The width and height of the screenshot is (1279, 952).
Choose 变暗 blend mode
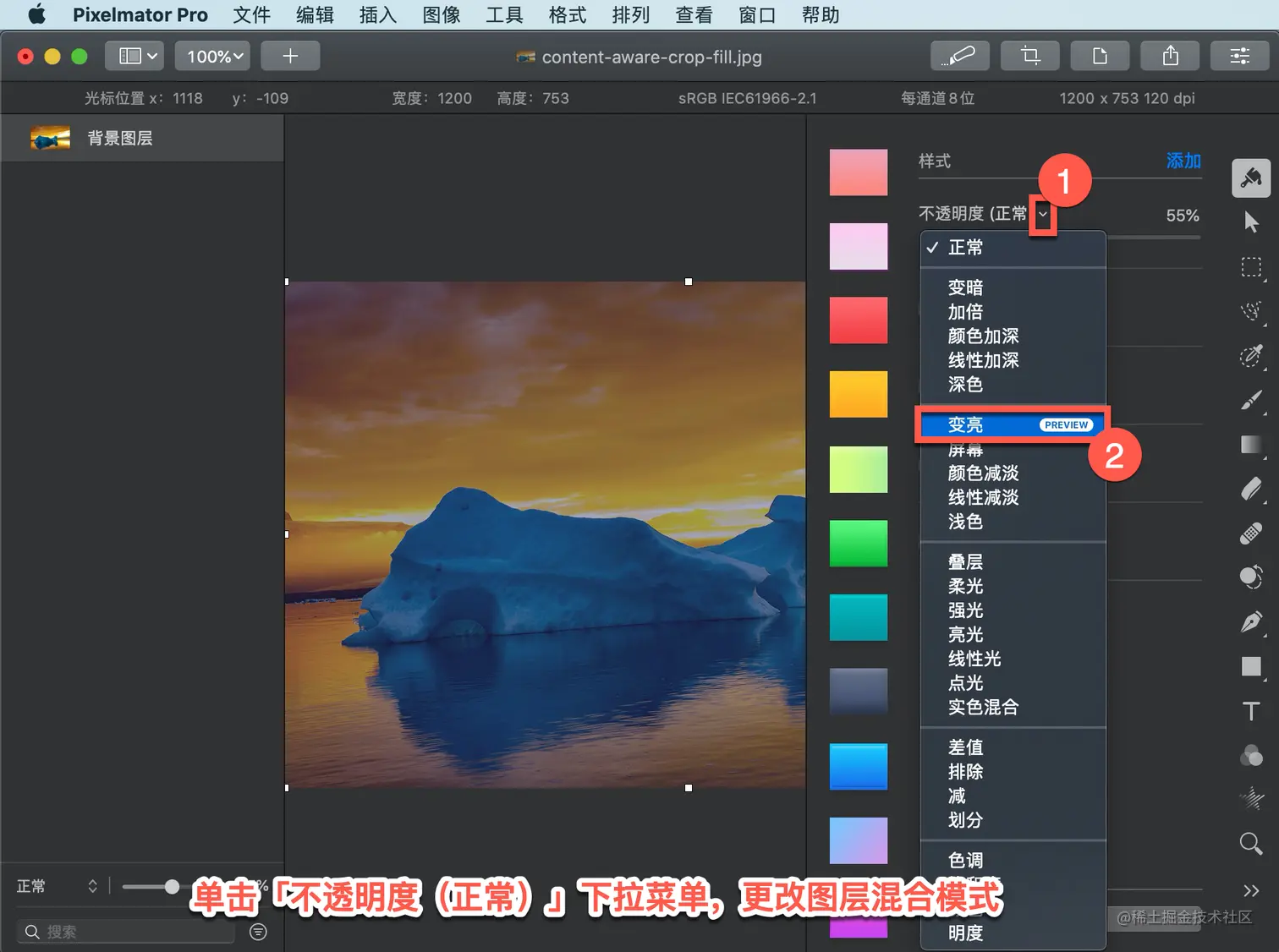(x=1013, y=287)
